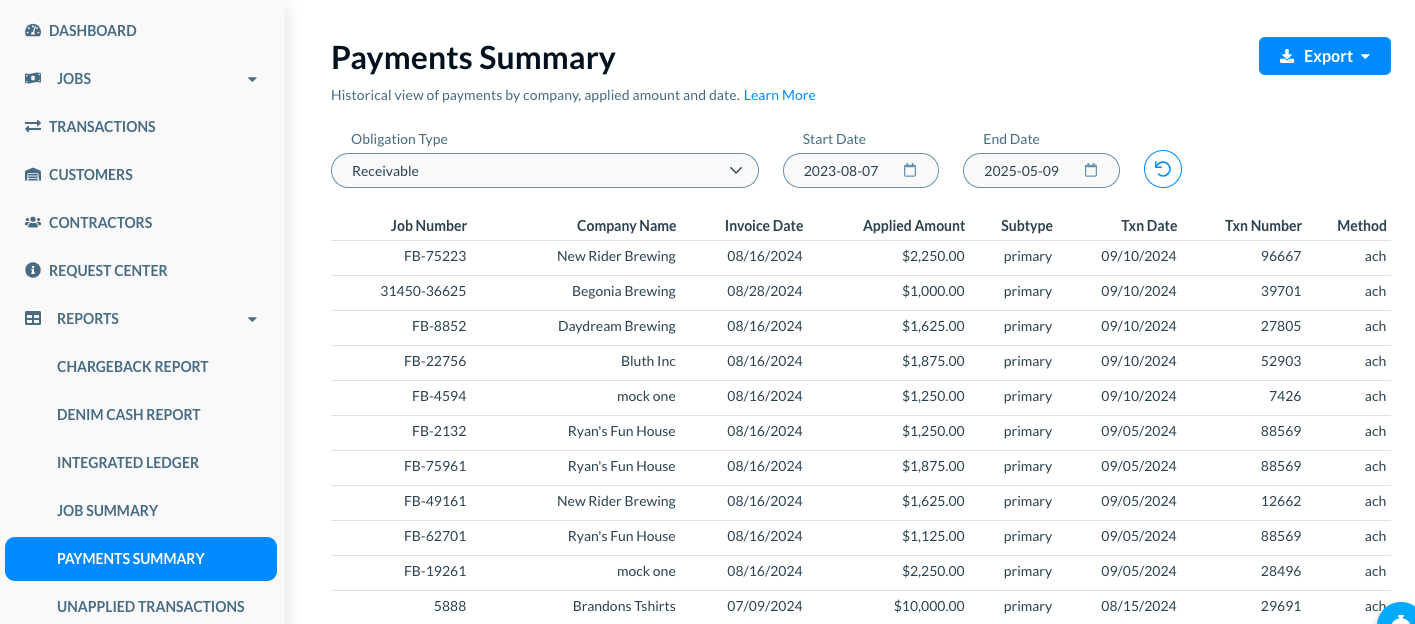Viewport: 1415px width, 624px height.
Task: Sort by Job Number column header
Action: [x=428, y=226]
